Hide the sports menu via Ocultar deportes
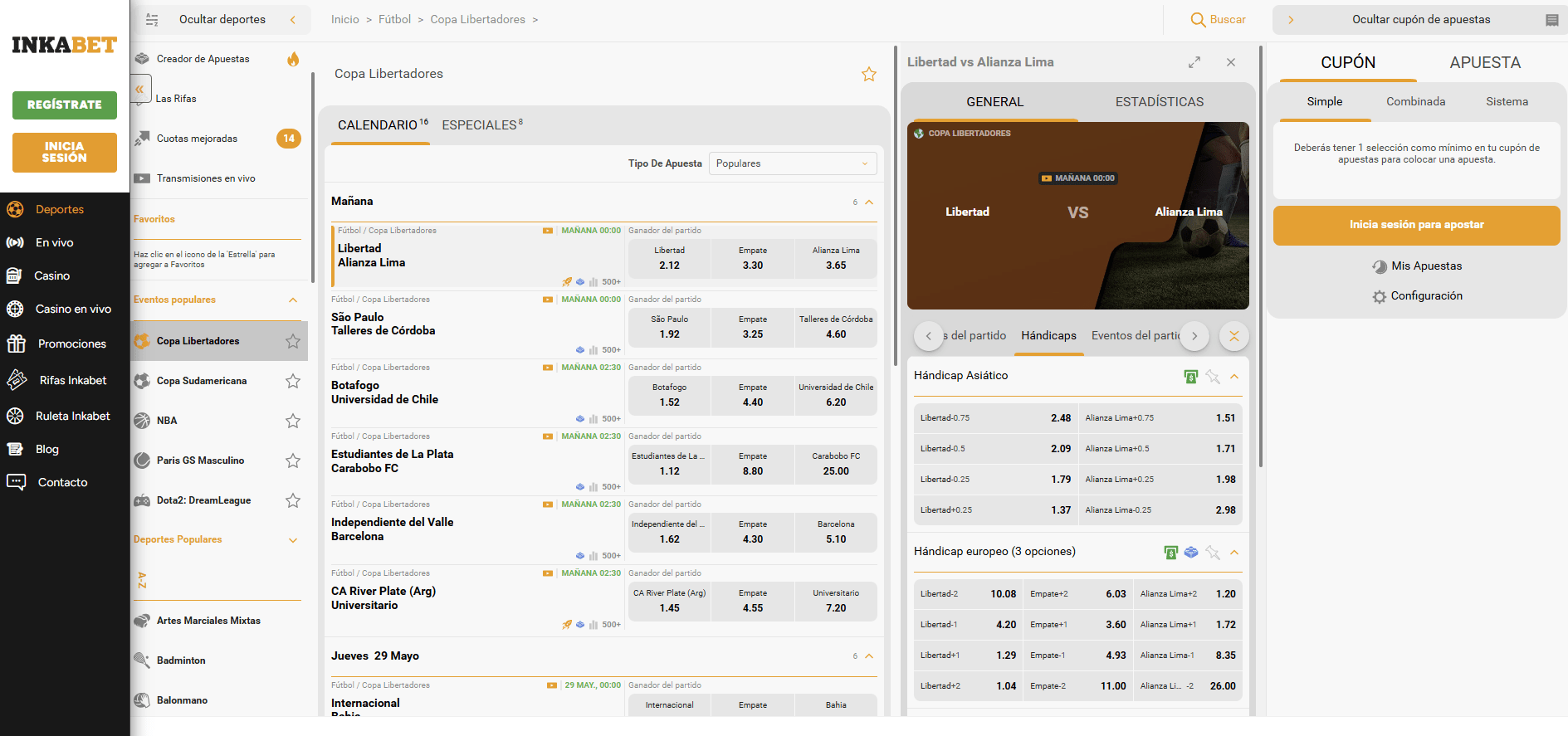1568x736 pixels. click(221, 20)
